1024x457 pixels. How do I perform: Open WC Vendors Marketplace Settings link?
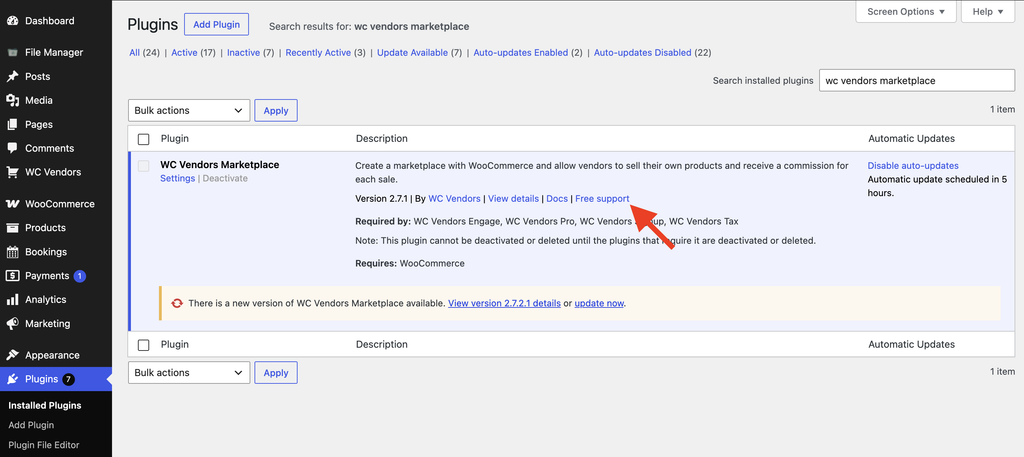pyautogui.click(x=178, y=178)
